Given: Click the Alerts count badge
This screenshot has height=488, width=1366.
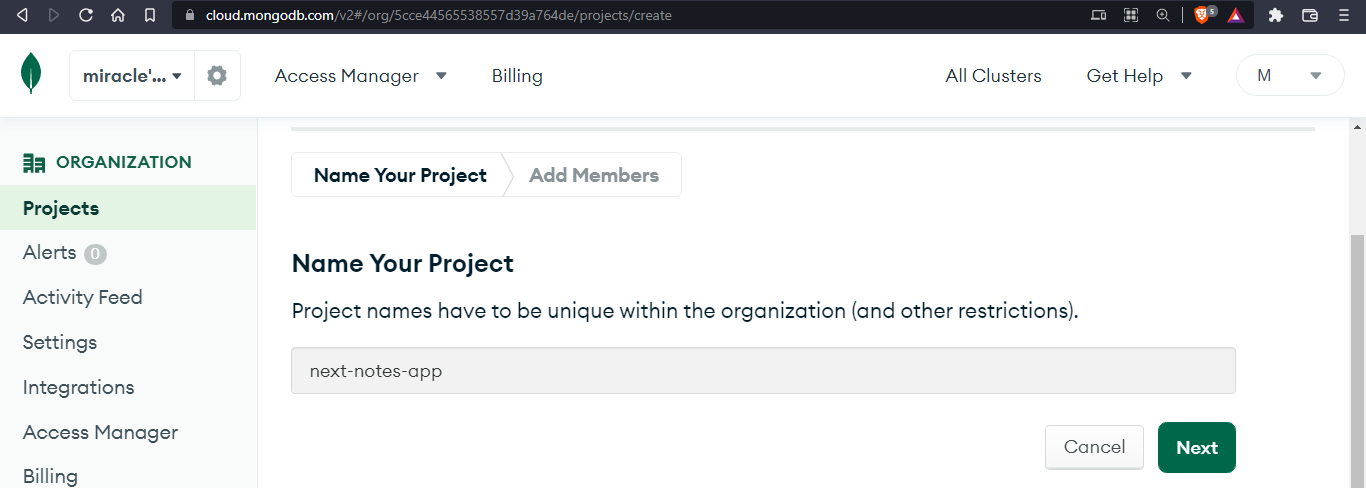Looking at the screenshot, I should (95, 254).
